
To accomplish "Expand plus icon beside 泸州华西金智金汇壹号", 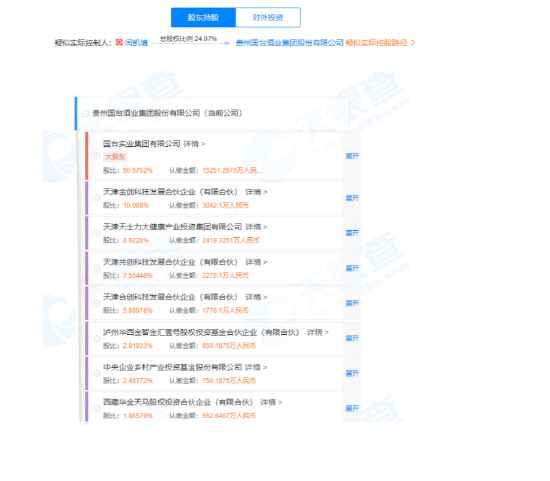I will click(x=97, y=338).
